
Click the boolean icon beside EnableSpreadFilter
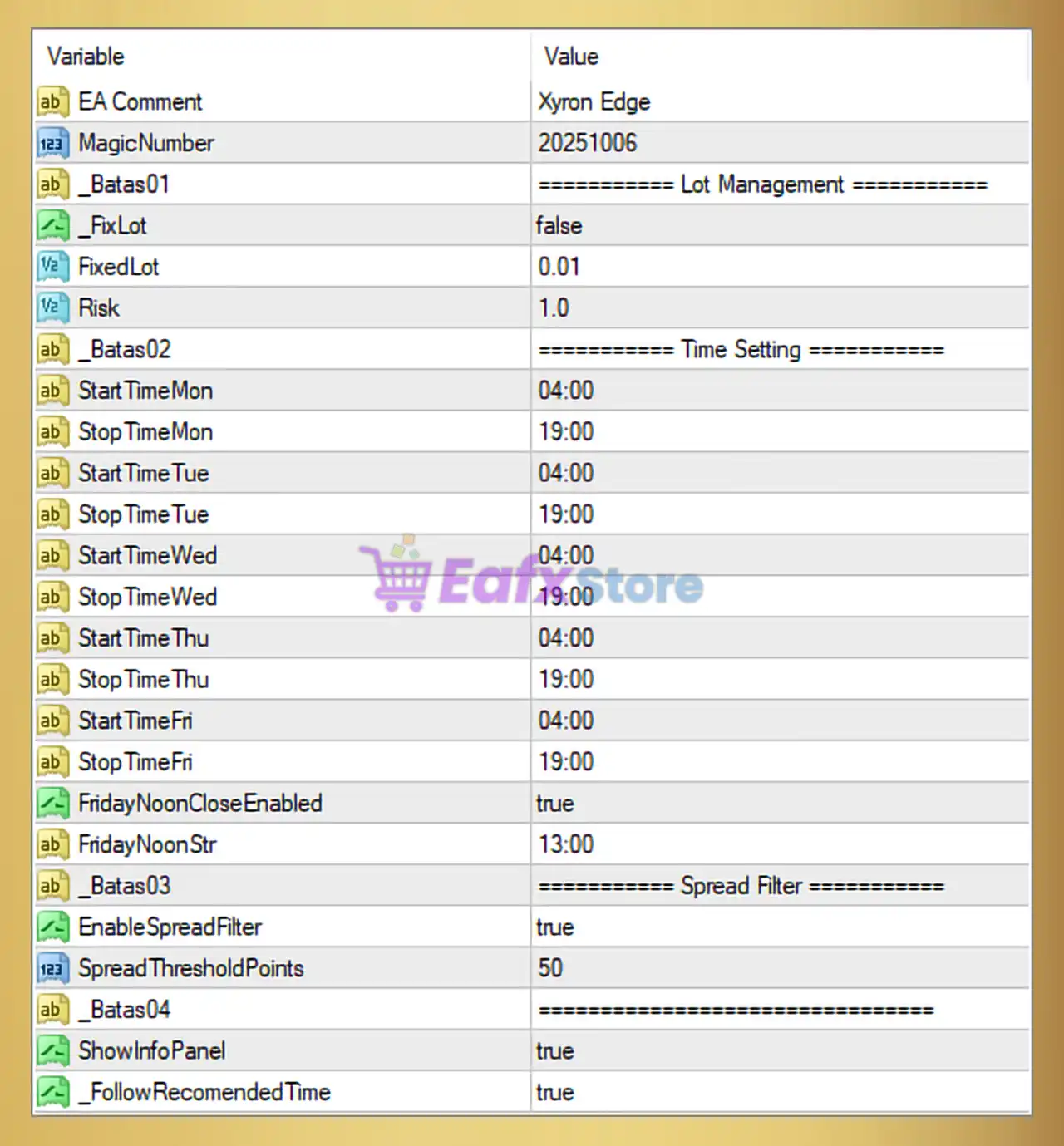(52, 927)
